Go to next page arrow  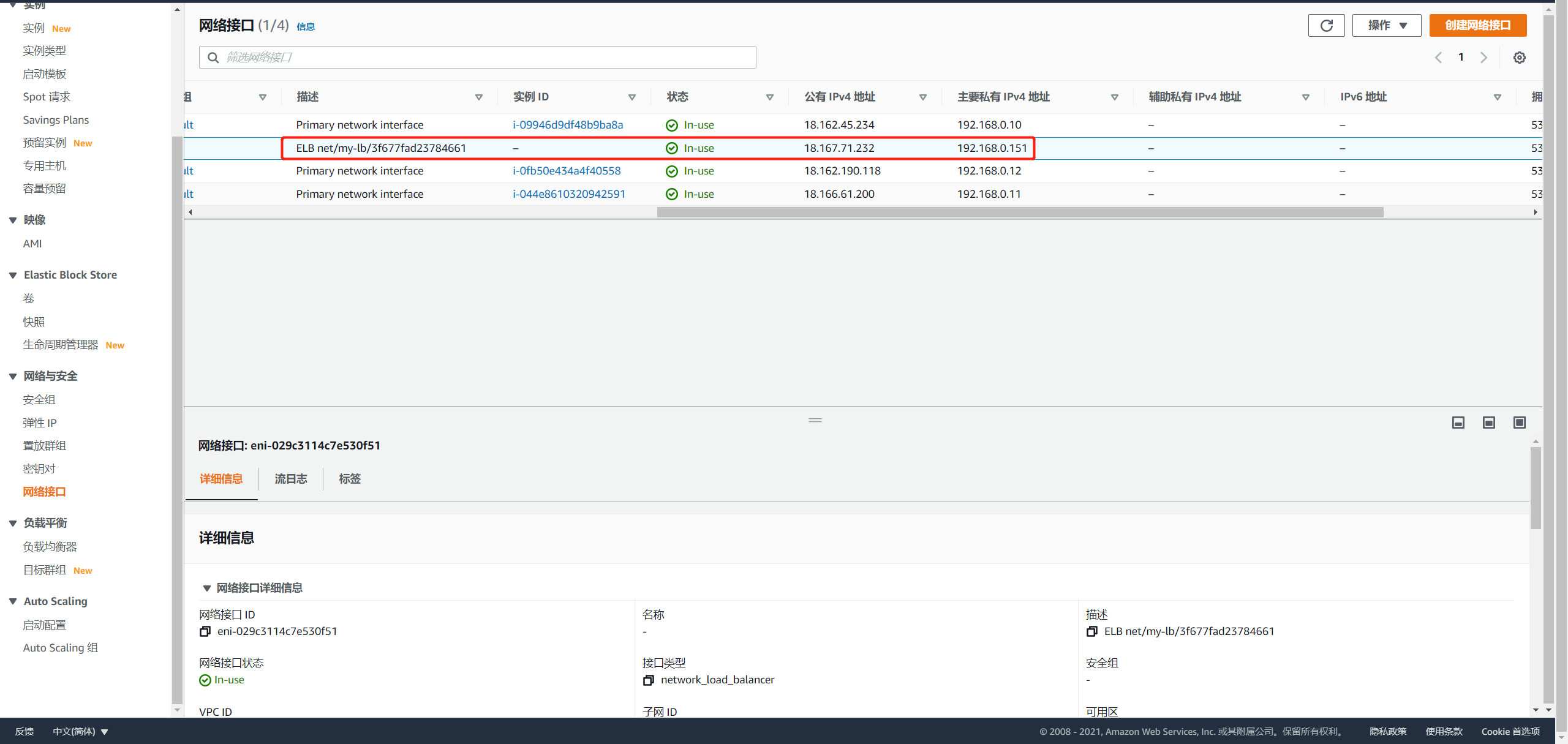[1483, 58]
